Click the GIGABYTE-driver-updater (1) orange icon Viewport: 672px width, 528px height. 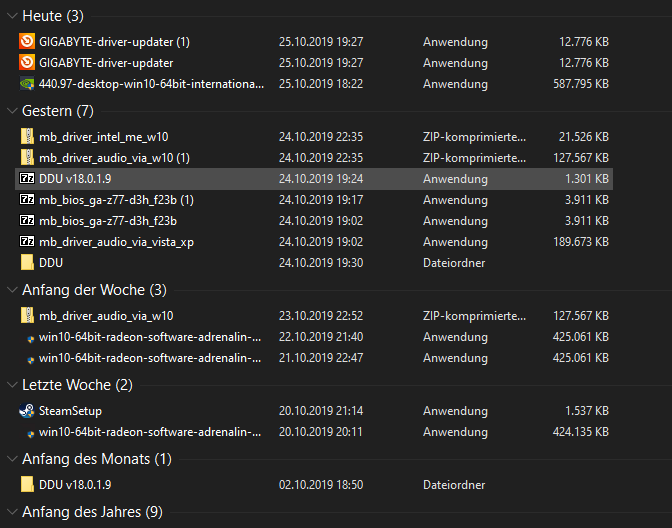27,42
